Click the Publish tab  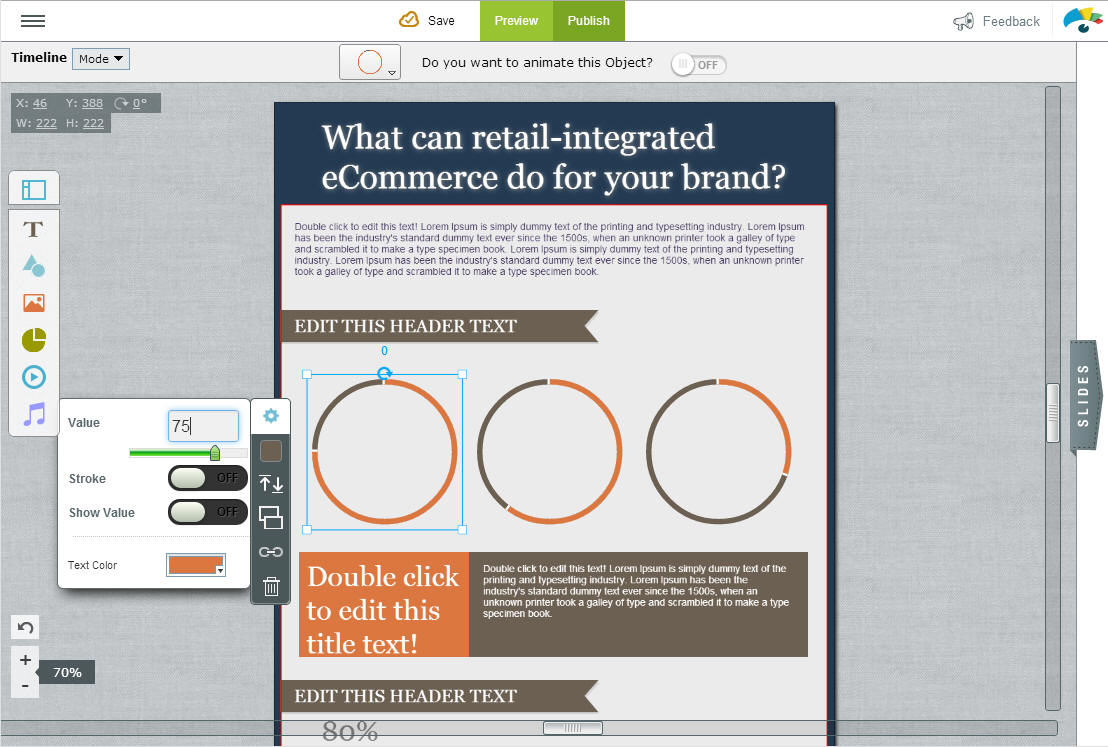[589, 21]
